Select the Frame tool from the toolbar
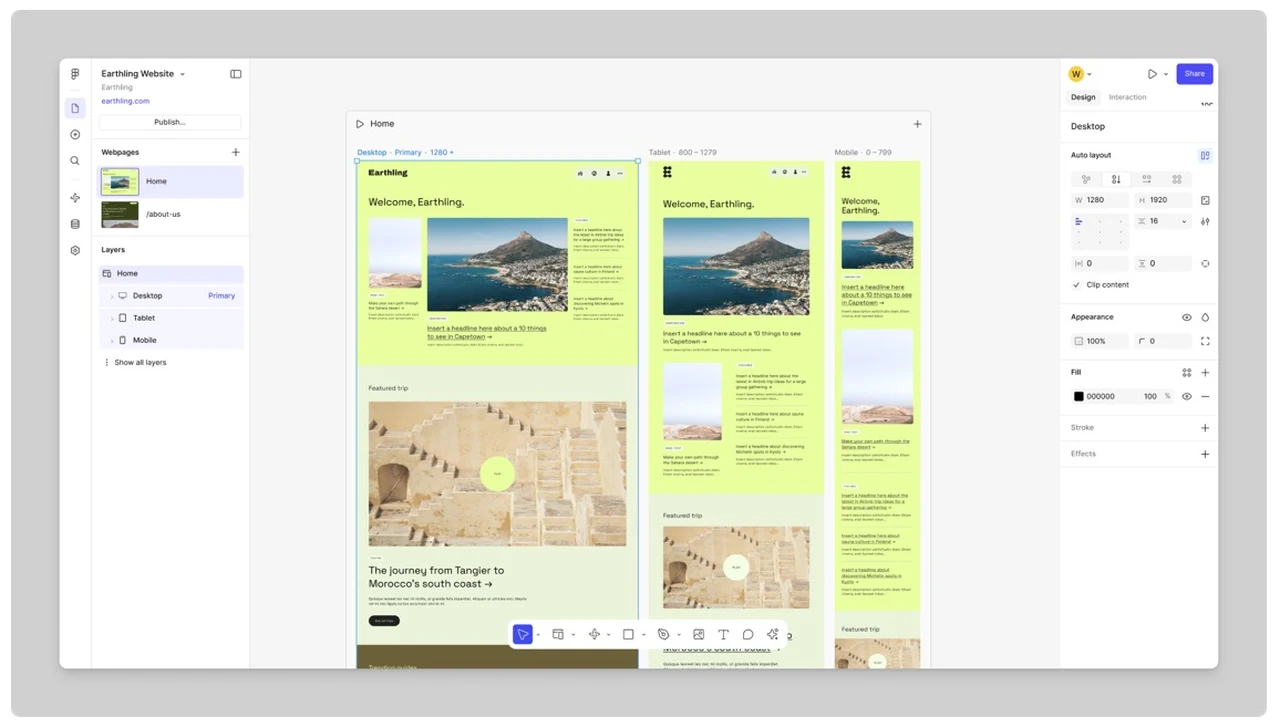Image resolution: width=1280 pixels, height=728 pixels. 558,634
